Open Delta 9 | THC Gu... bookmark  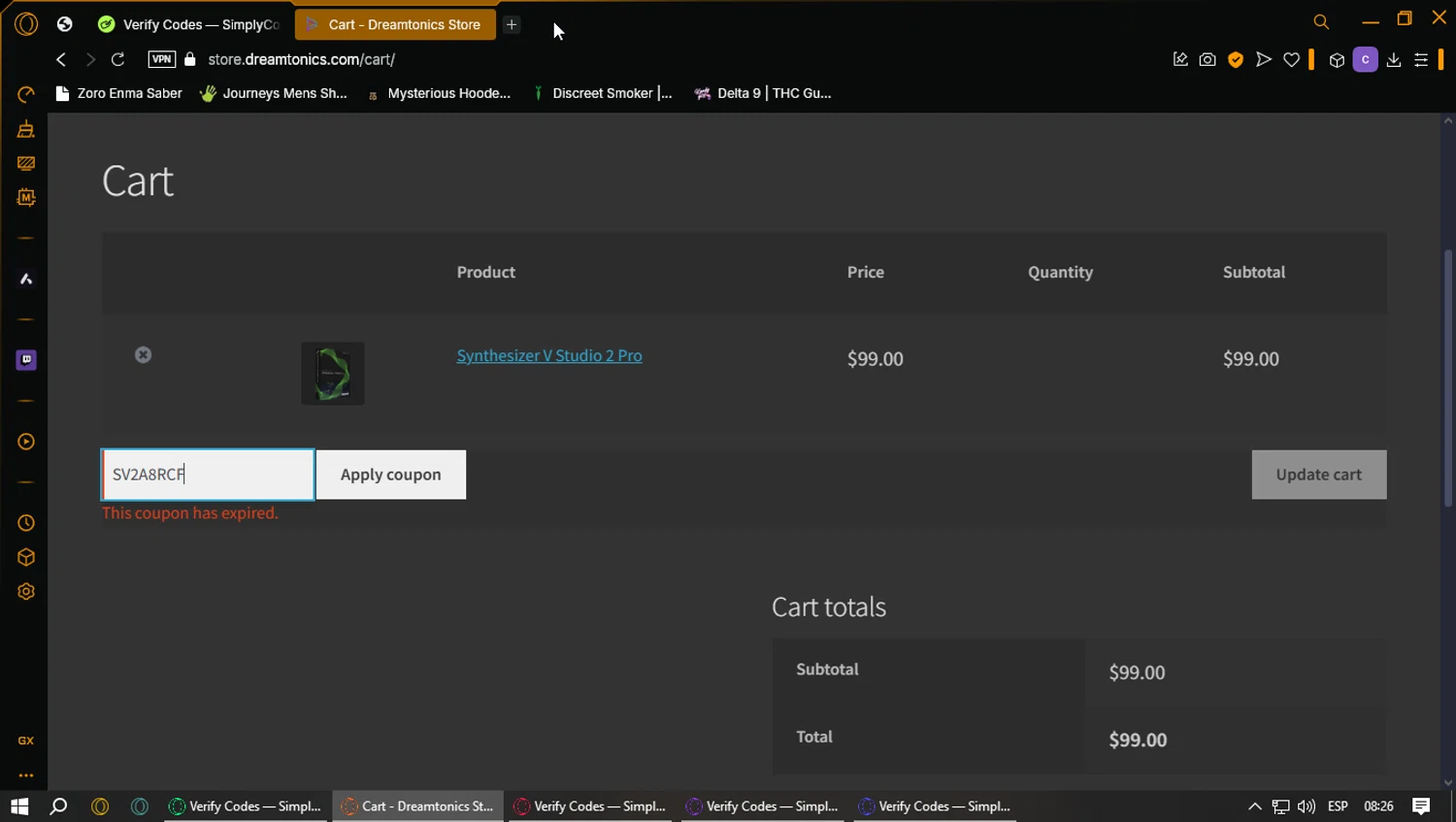pyautogui.click(x=764, y=93)
